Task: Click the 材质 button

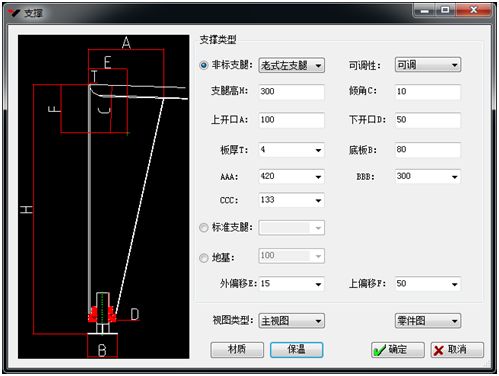Action: point(237,350)
